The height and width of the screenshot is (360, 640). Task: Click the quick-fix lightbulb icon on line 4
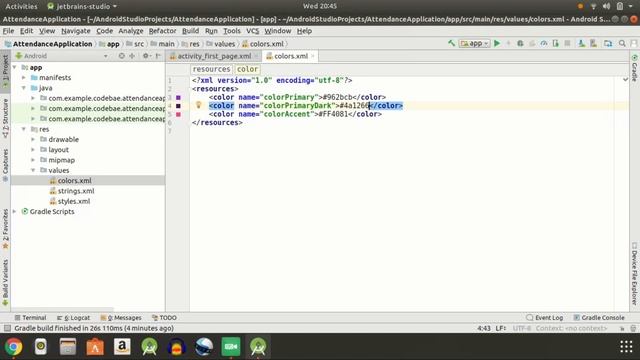pyautogui.click(x=199, y=105)
